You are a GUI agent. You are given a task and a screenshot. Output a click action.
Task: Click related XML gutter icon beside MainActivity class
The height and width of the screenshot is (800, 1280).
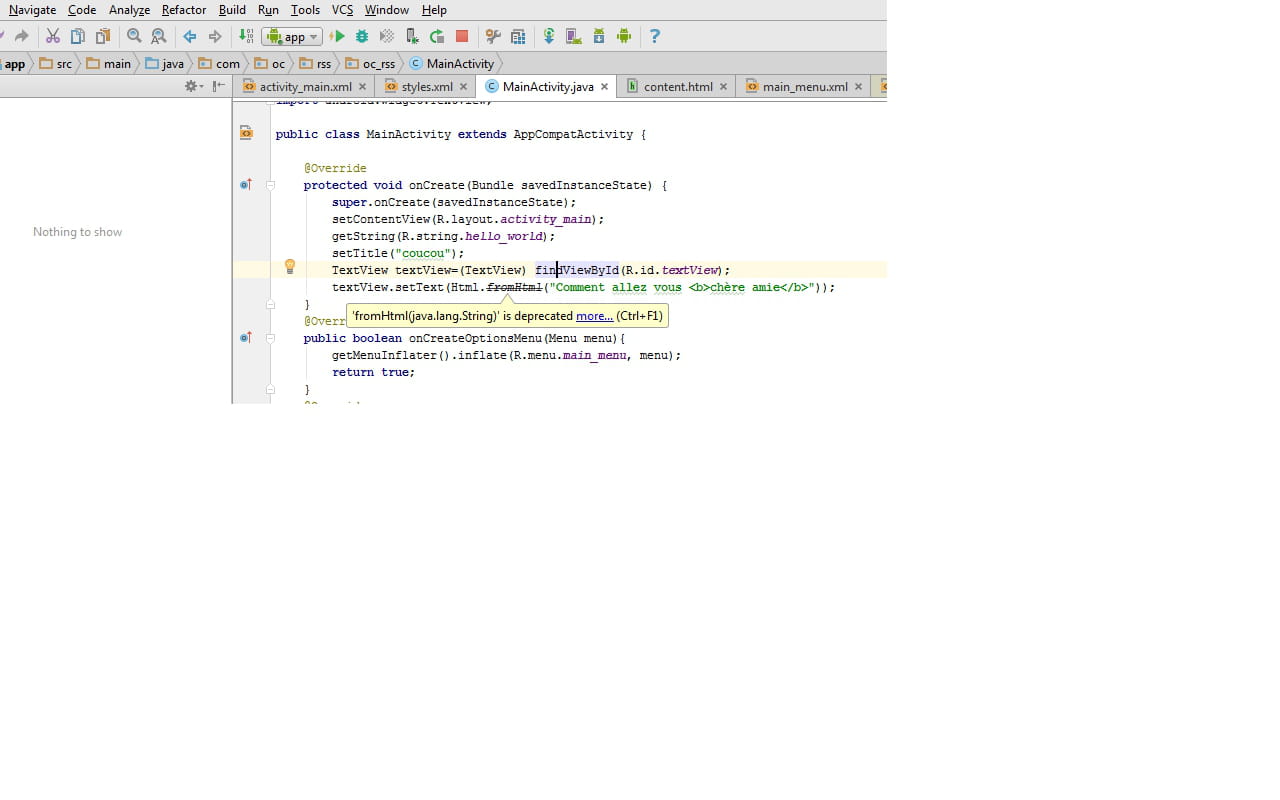[x=246, y=133]
